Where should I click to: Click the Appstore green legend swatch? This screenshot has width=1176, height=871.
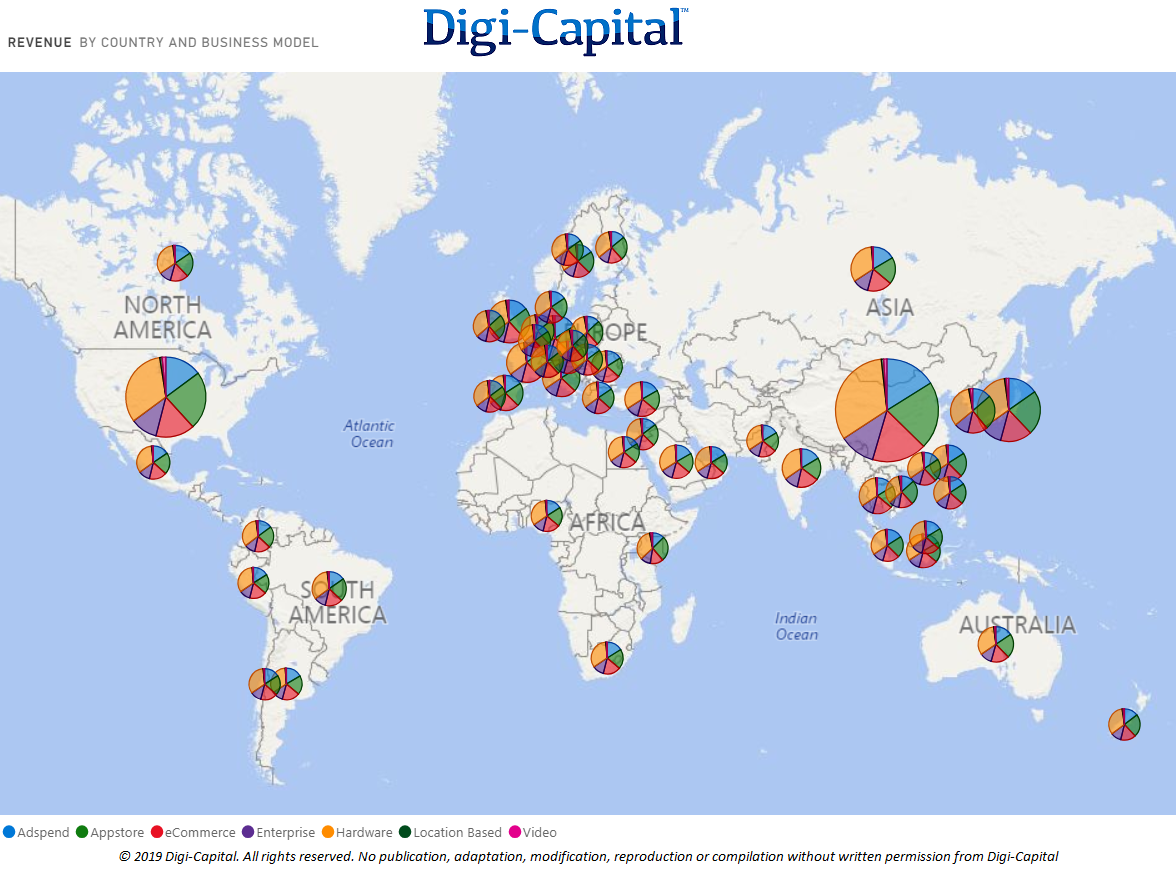pyautogui.click(x=82, y=832)
